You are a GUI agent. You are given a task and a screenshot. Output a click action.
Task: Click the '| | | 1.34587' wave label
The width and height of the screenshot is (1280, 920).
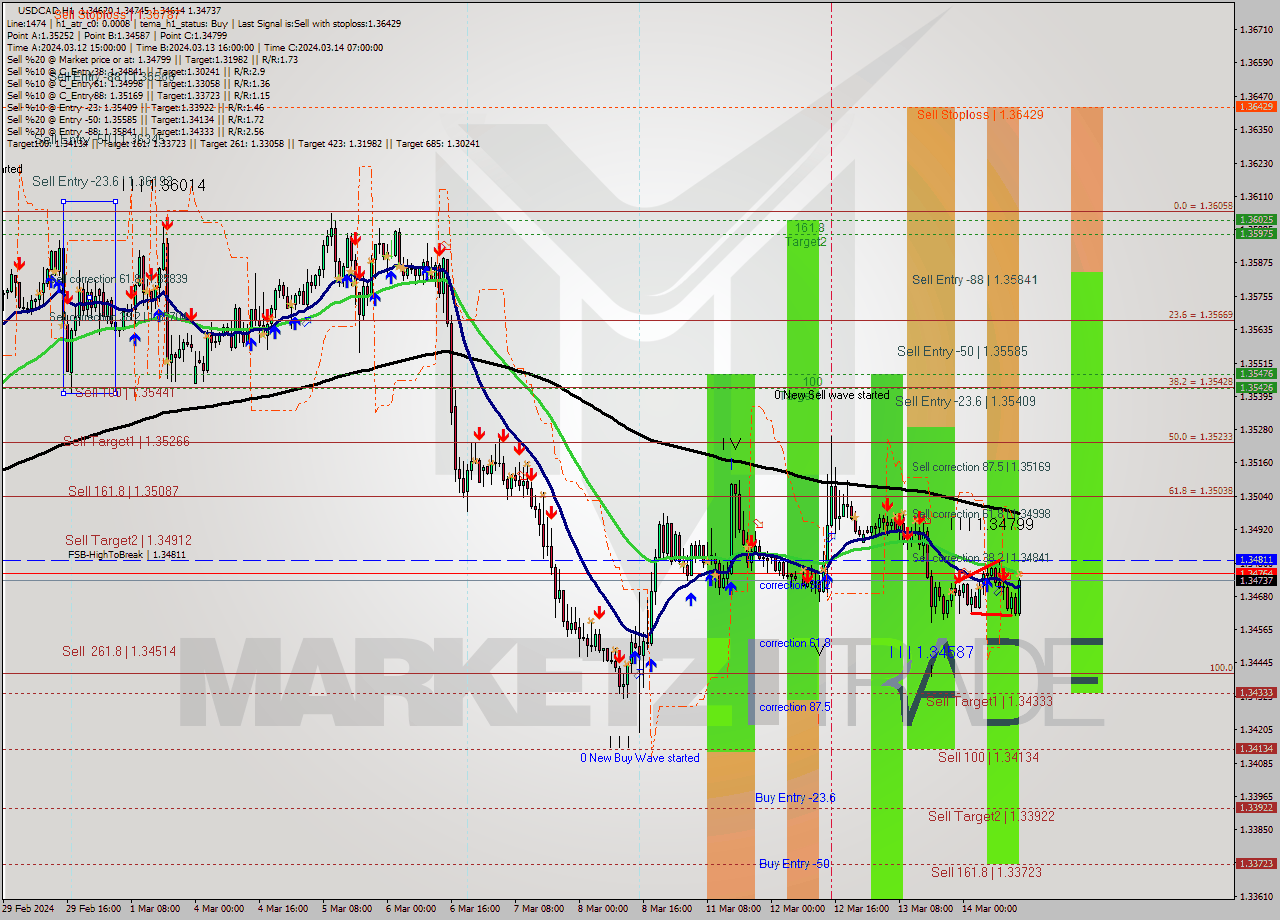coord(931,652)
